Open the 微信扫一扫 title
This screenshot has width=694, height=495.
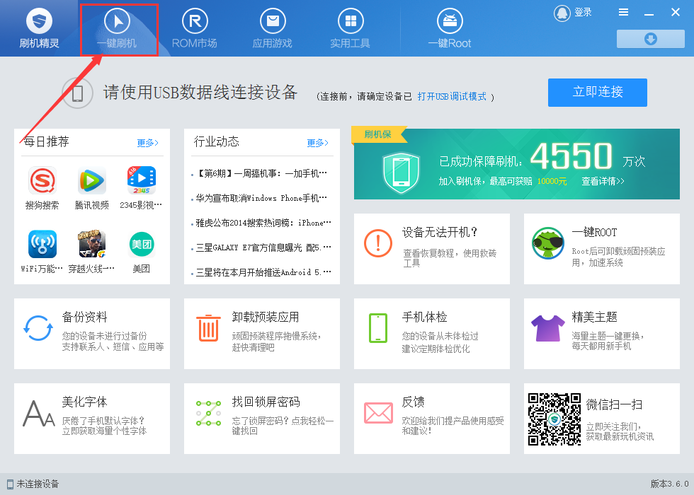coord(614,404)
